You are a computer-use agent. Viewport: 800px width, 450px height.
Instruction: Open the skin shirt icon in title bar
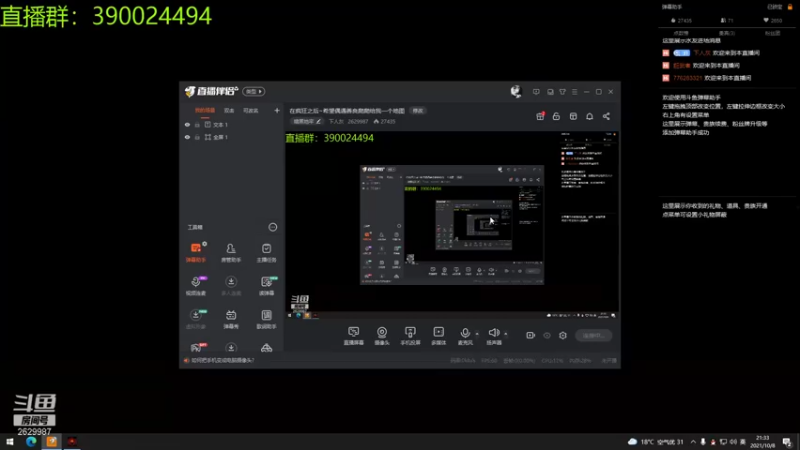(562, 92)
